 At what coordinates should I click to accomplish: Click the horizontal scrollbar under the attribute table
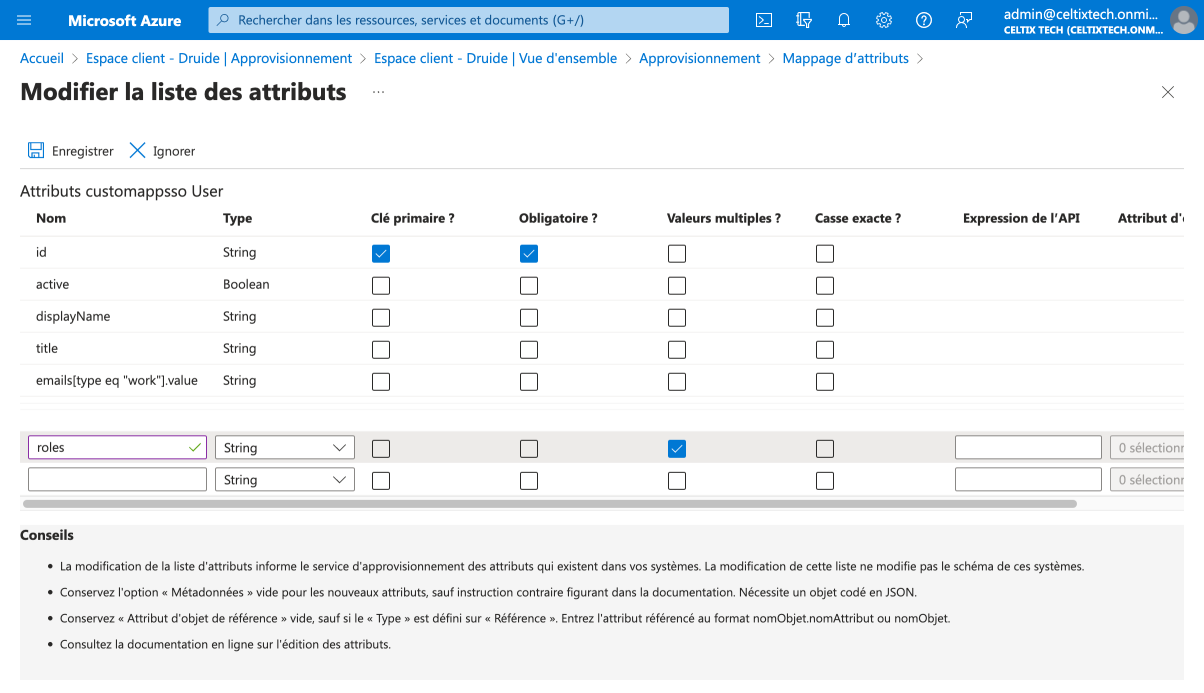click(x=550, y=504)
